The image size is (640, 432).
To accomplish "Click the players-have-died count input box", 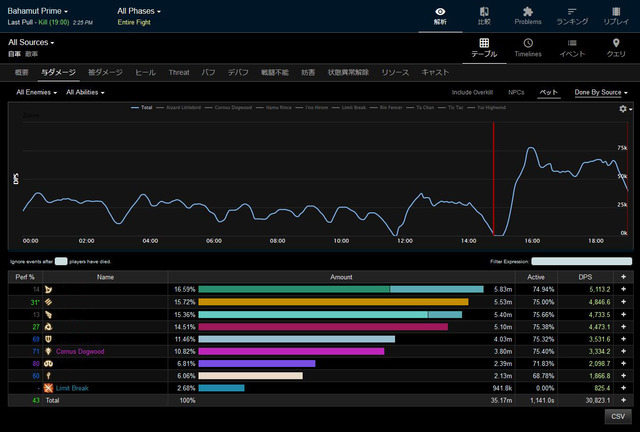I will [61, 261].
